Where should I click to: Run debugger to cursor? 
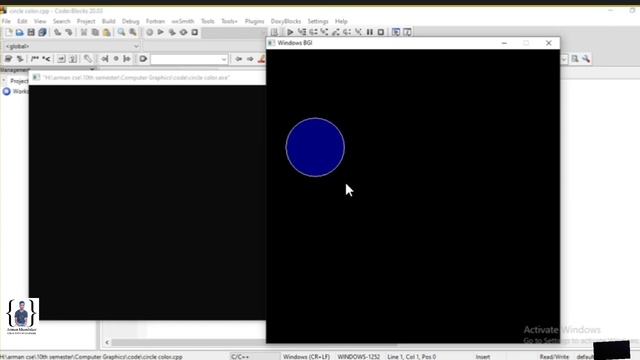(302, 32)
